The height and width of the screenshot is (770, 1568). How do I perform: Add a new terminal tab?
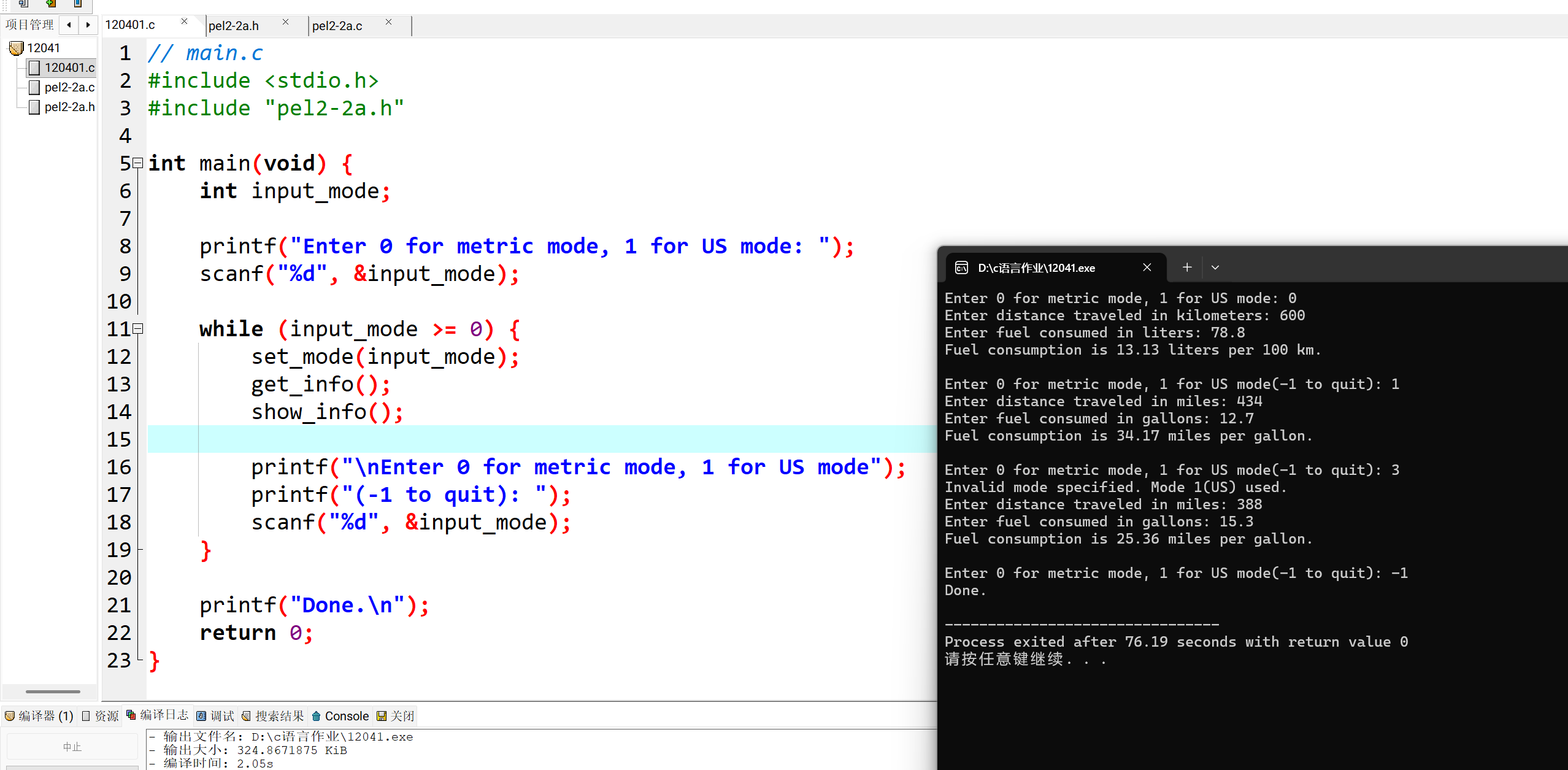point(1187,268)
